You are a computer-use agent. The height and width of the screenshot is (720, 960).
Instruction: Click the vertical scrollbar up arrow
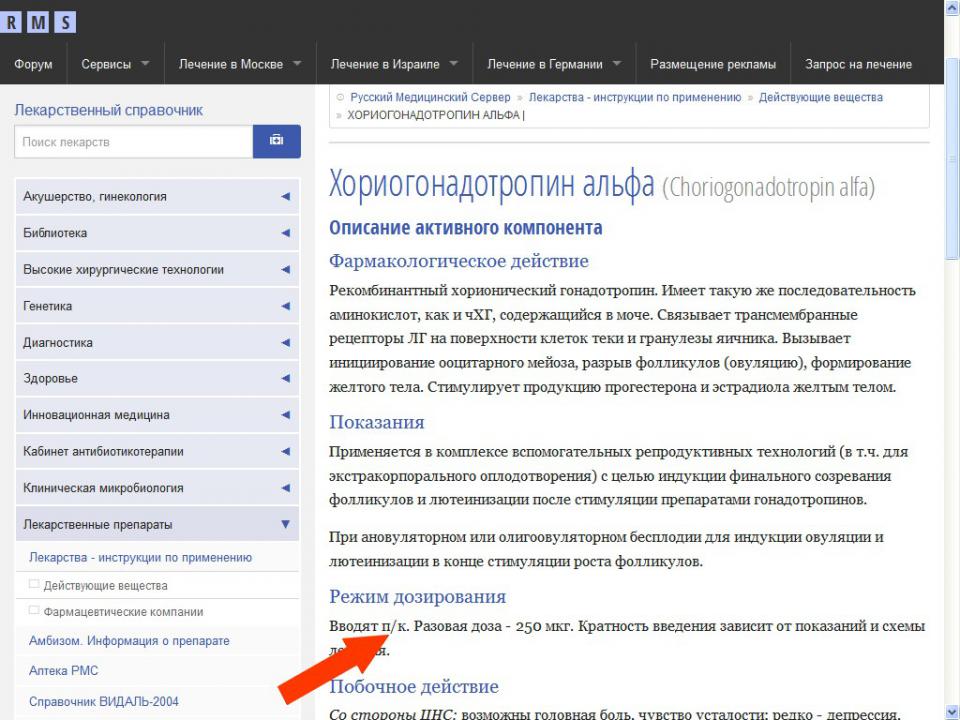(x=951, y=8)
